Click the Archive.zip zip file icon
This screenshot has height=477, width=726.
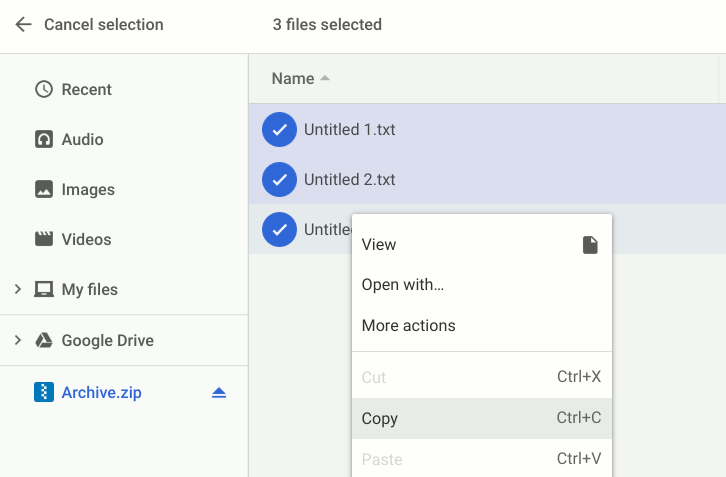44,392
